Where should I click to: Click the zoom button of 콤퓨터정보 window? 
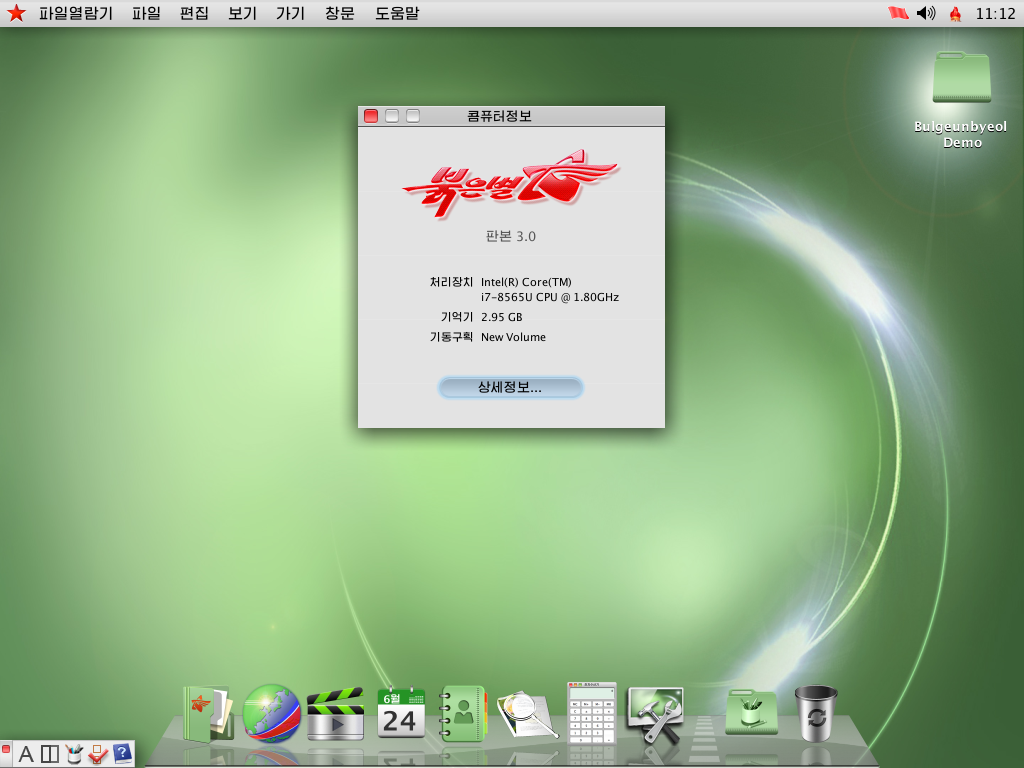click(413, 116)
